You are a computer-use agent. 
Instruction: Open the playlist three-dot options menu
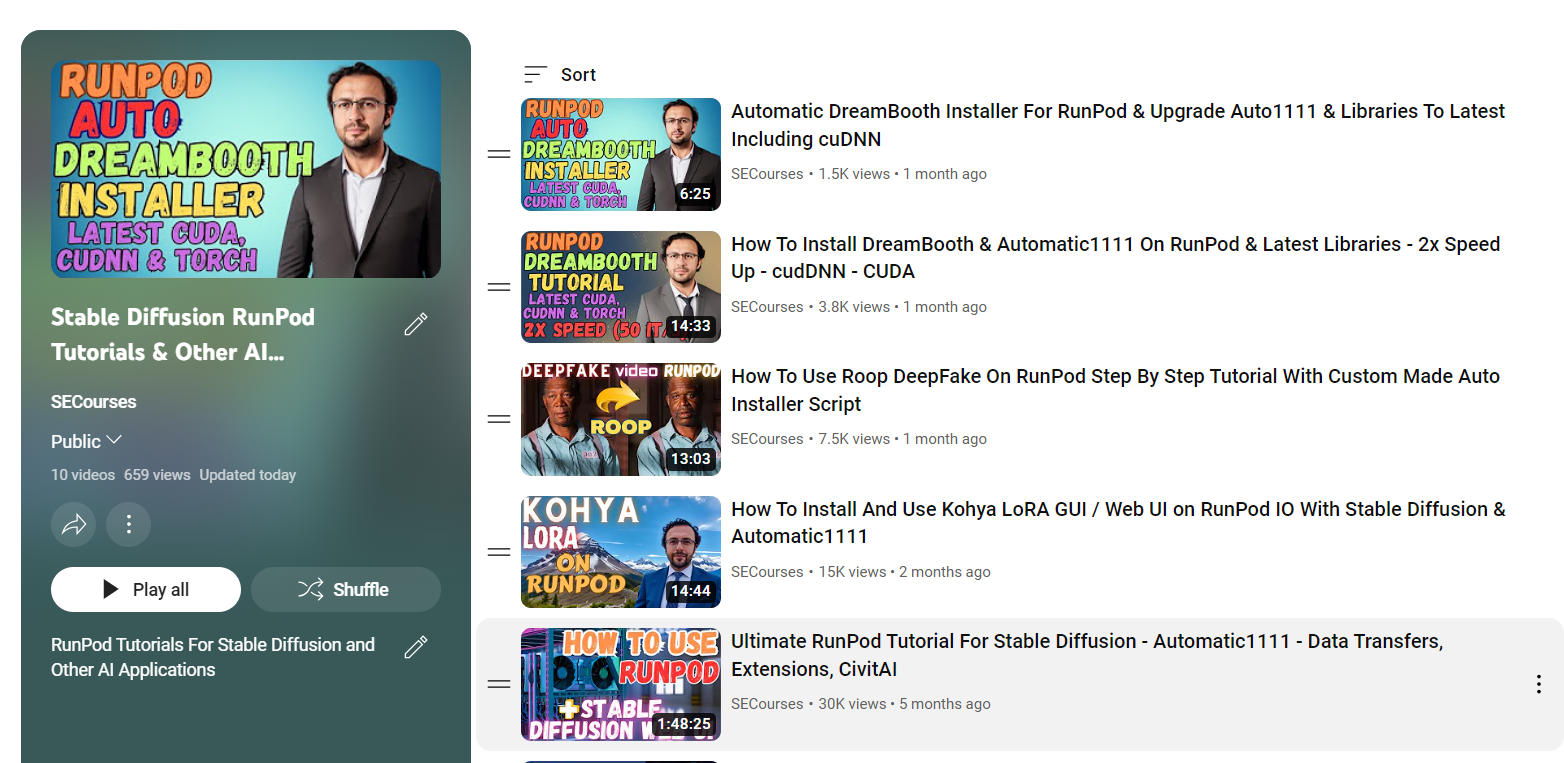pyautogui.click(x=128, y=524)
